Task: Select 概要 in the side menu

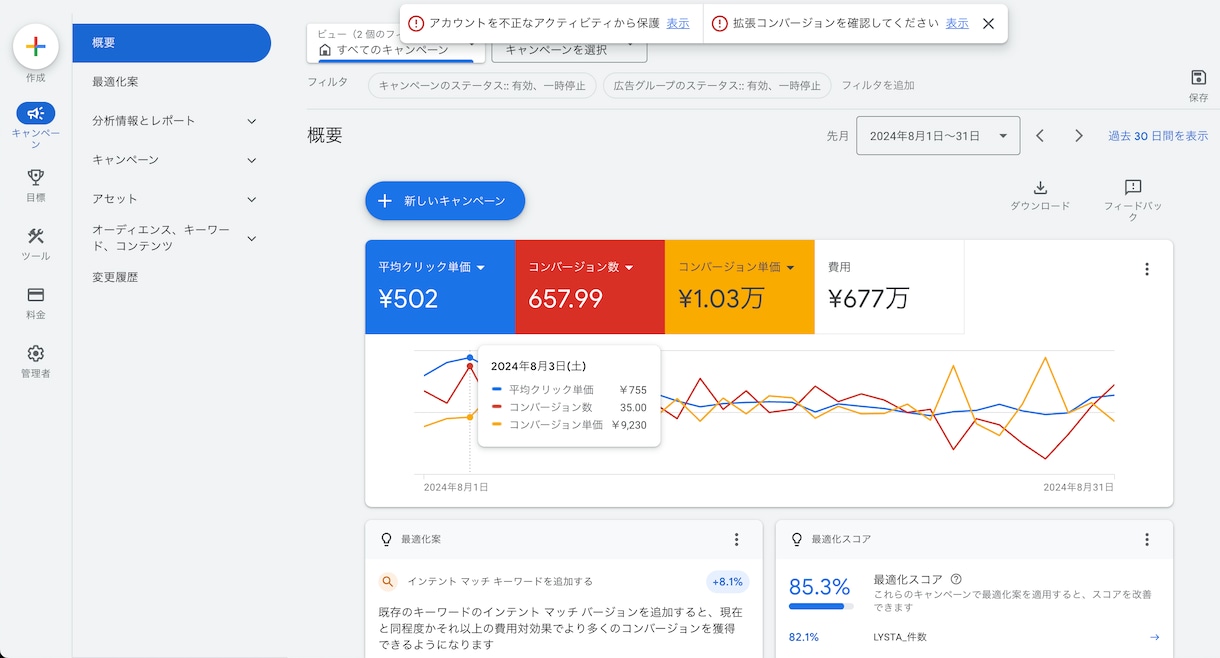Action: click(x=171, y=43)
